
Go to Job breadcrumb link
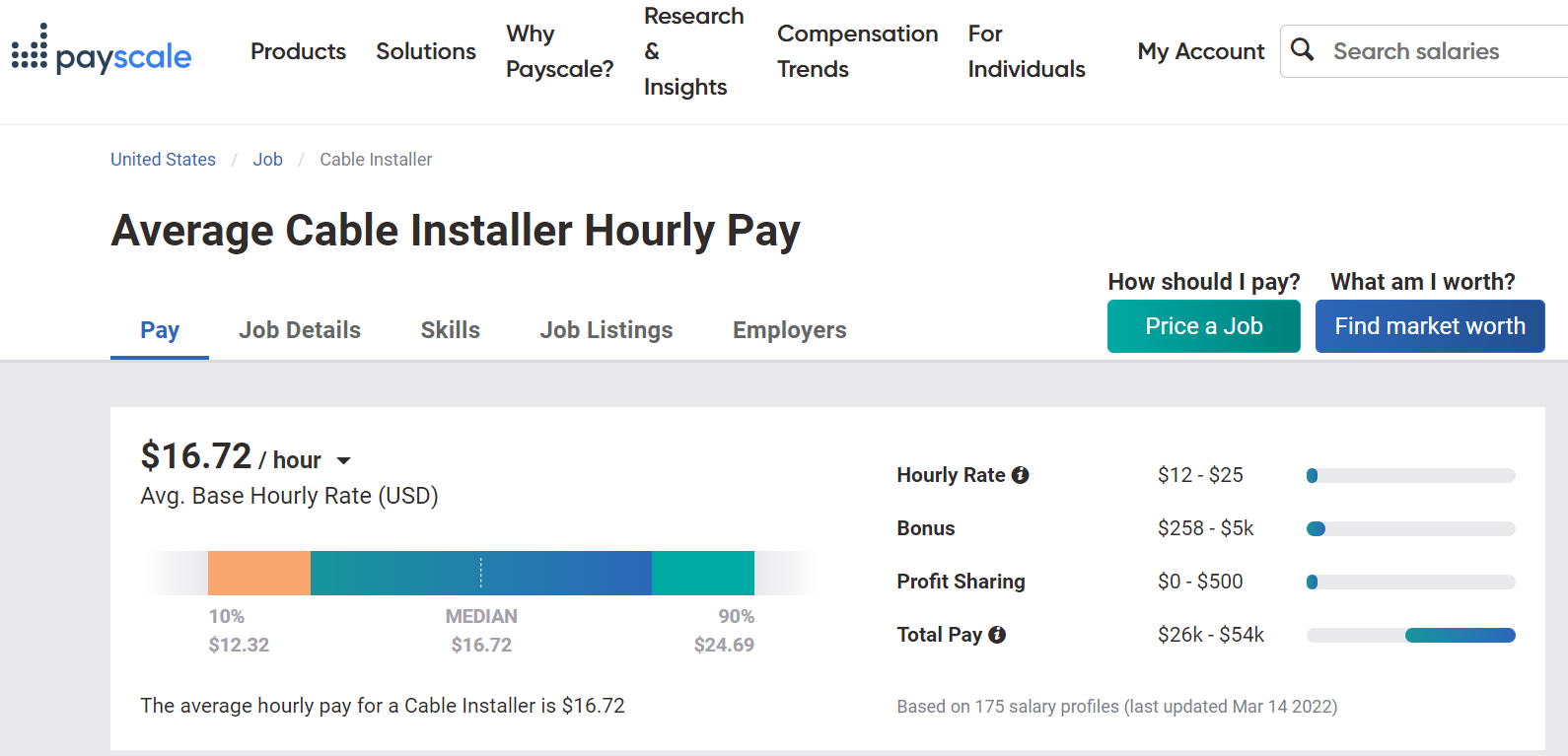pos(267,160)
